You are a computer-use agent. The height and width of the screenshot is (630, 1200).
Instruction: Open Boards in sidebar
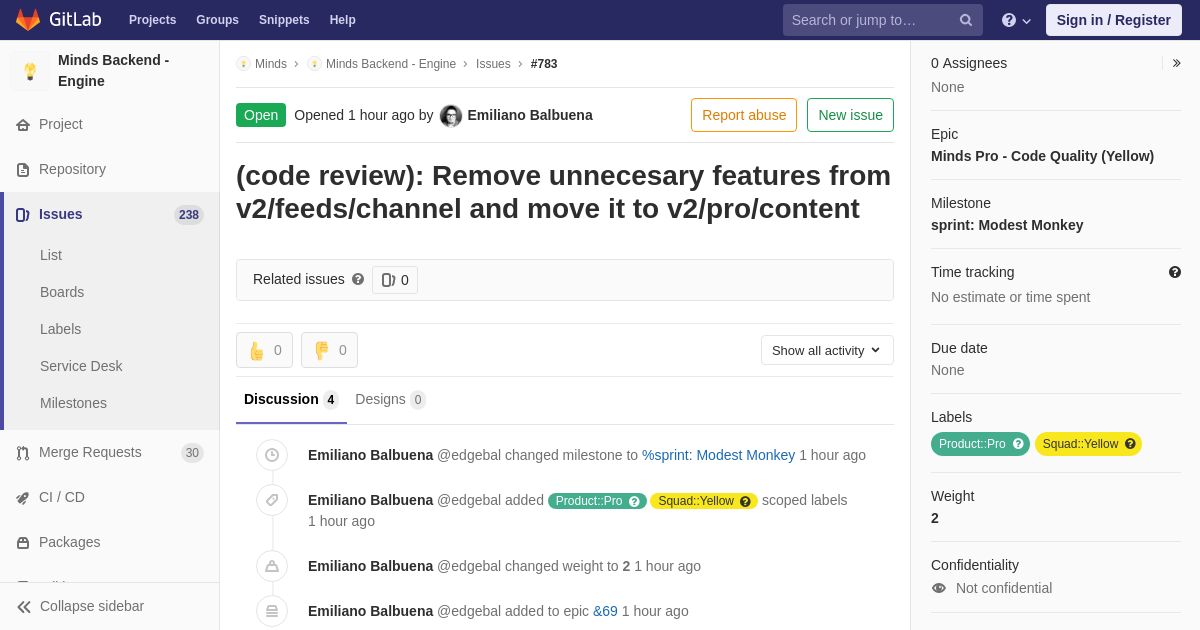pyautogui.click(x=62, y=292)
